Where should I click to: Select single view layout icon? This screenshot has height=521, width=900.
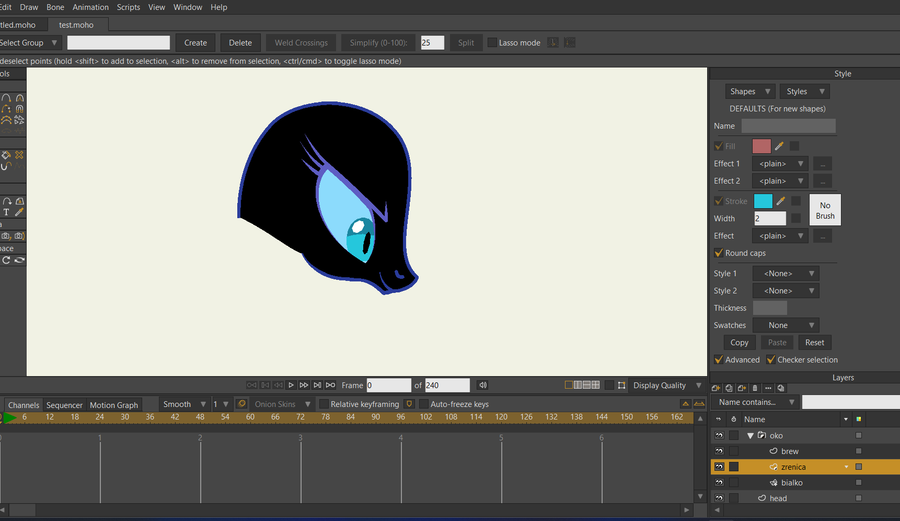click(569, 385)
